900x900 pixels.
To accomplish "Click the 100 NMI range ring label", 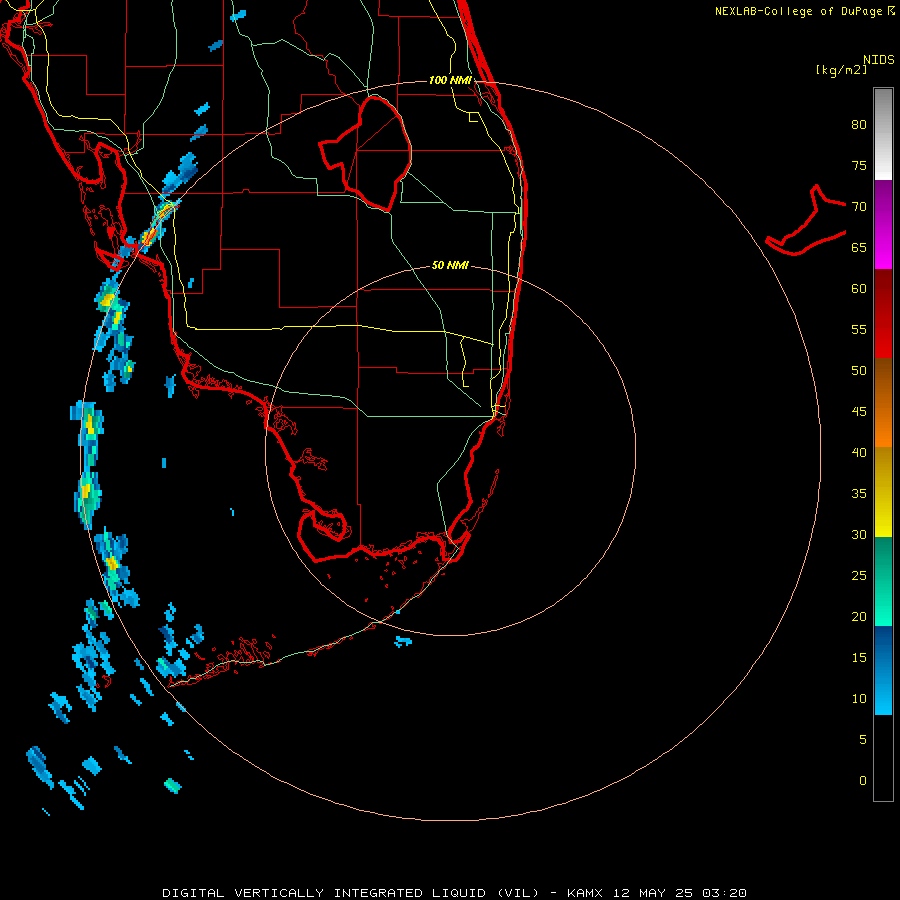I will (450, 80).
